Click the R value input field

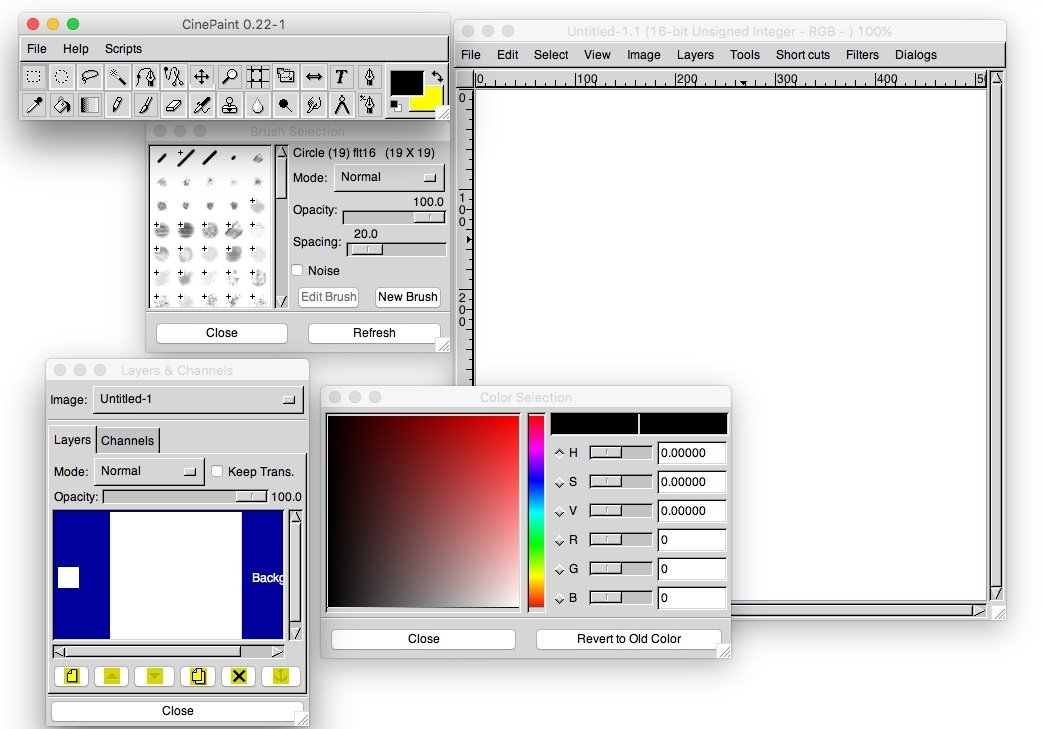click(692, 540)
